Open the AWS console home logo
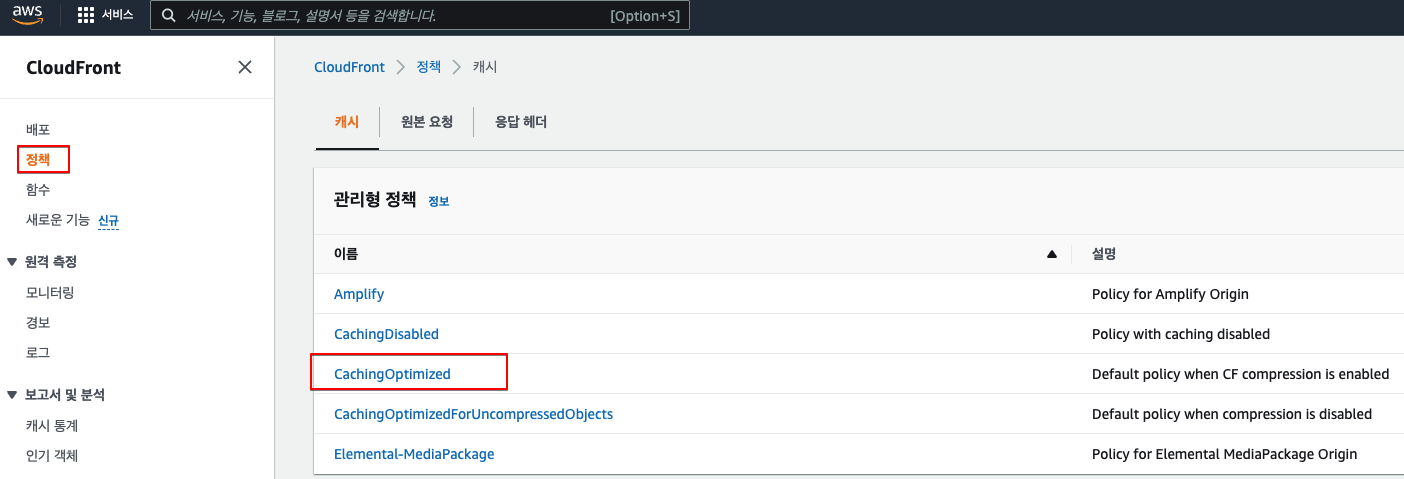This screenshot has width=1404, height=479. click(27, 16)
